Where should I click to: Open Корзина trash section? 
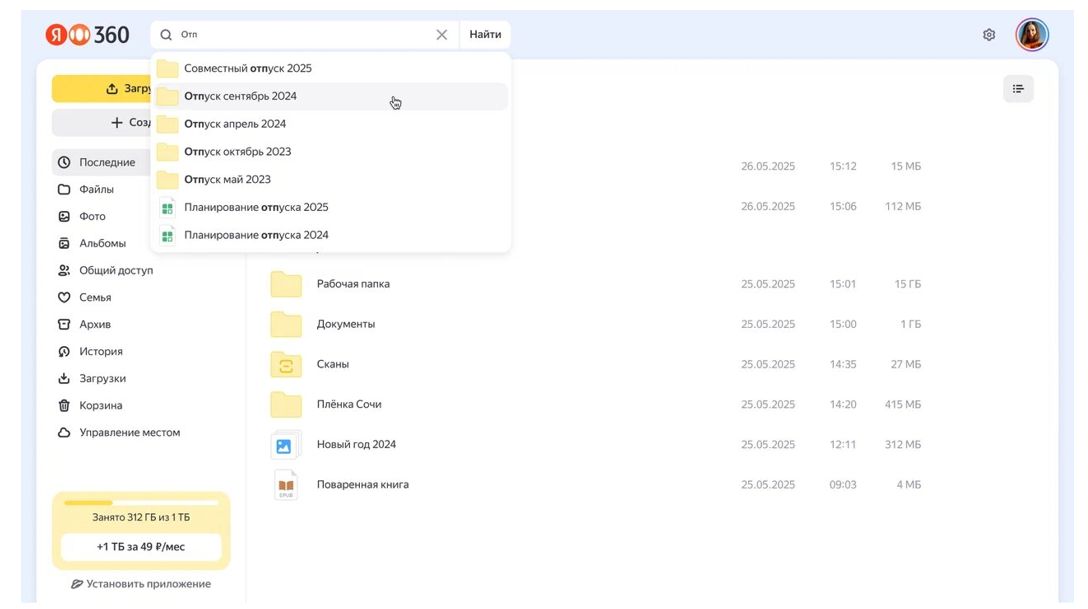100,406
